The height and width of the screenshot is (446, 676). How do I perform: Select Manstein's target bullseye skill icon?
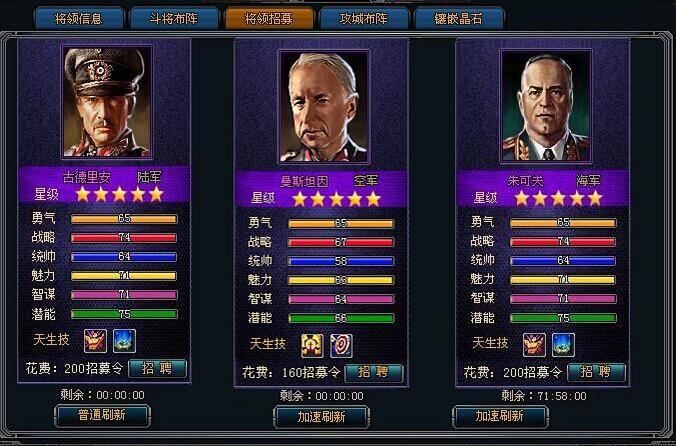[341, 346]
